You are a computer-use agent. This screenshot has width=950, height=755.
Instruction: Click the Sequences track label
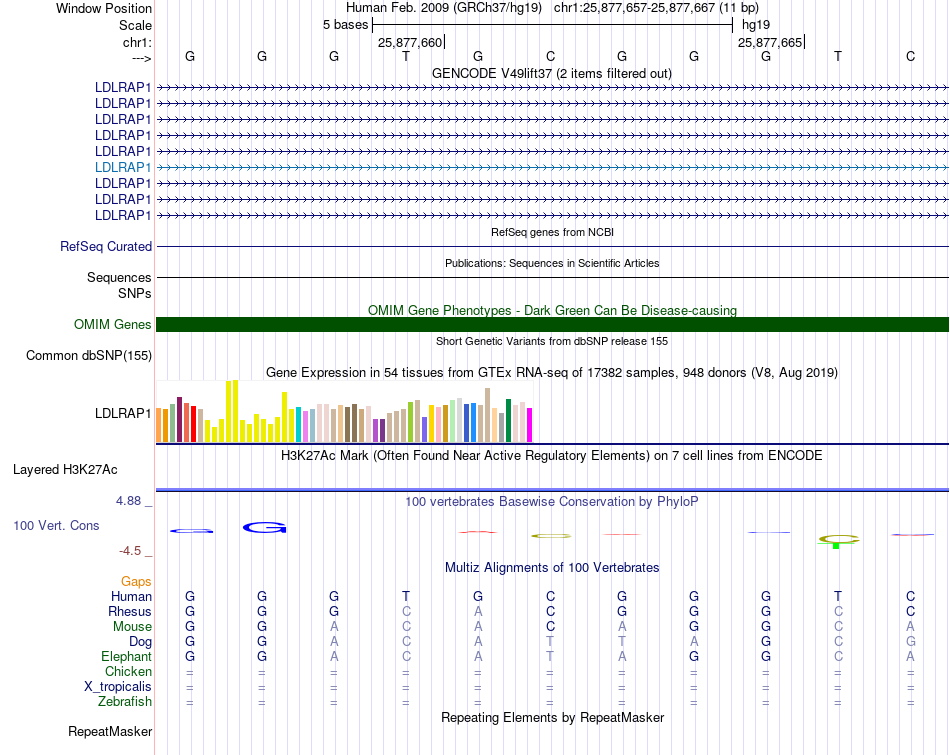coord(119,278)
